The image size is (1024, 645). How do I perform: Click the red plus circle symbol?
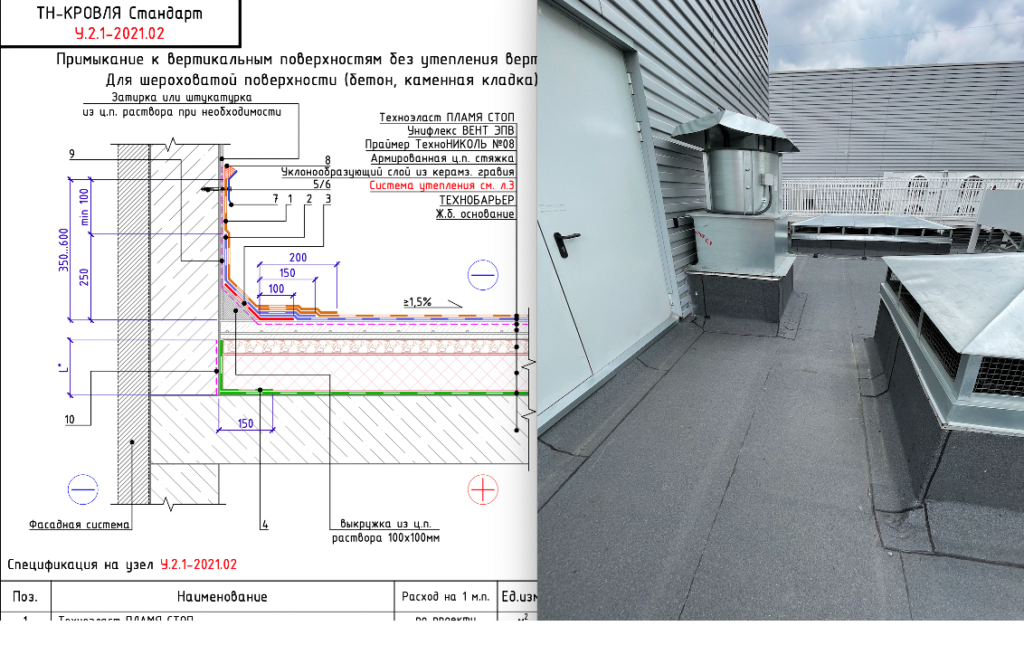483,489
